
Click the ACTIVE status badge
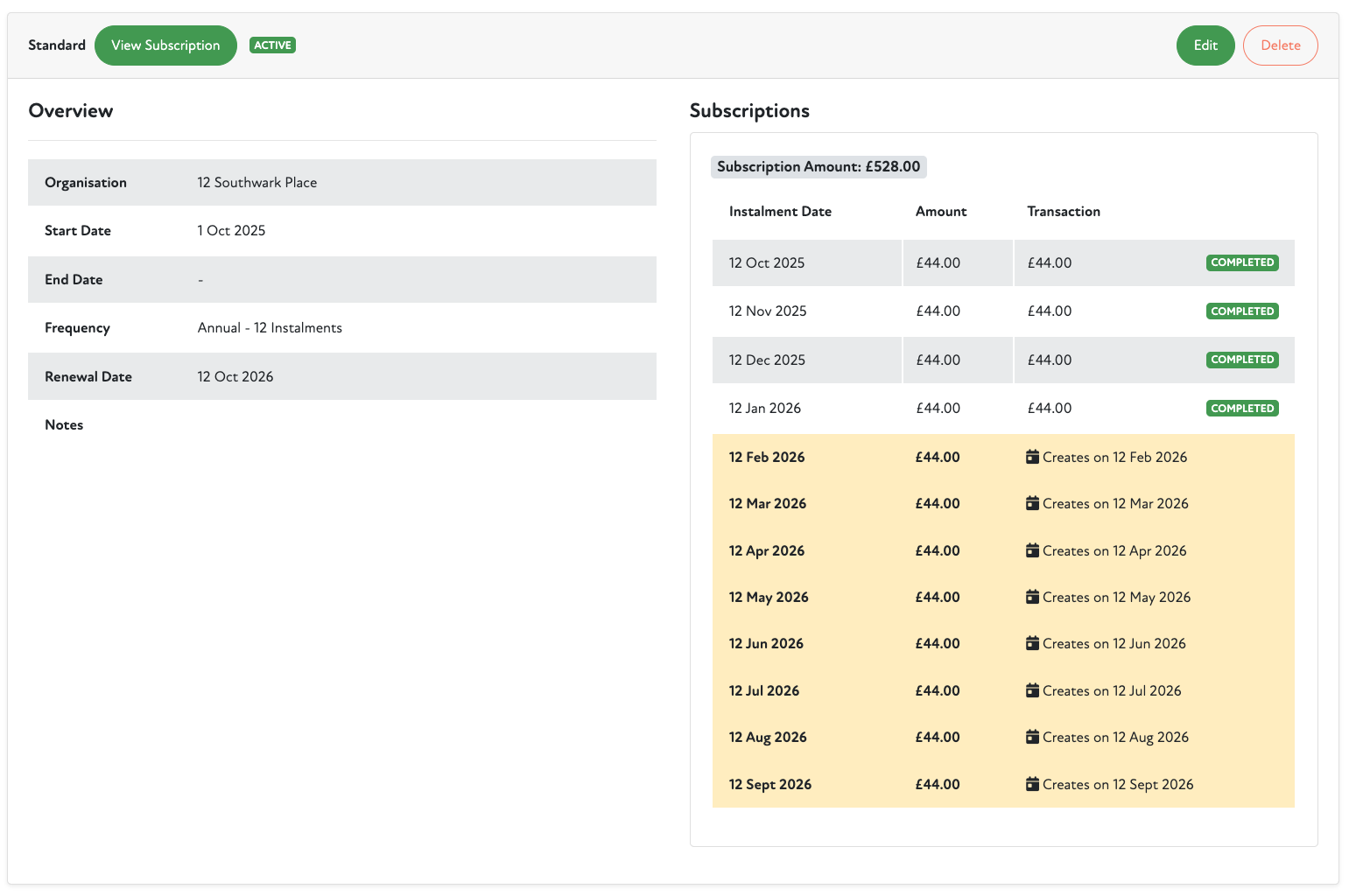pos(272,45)
